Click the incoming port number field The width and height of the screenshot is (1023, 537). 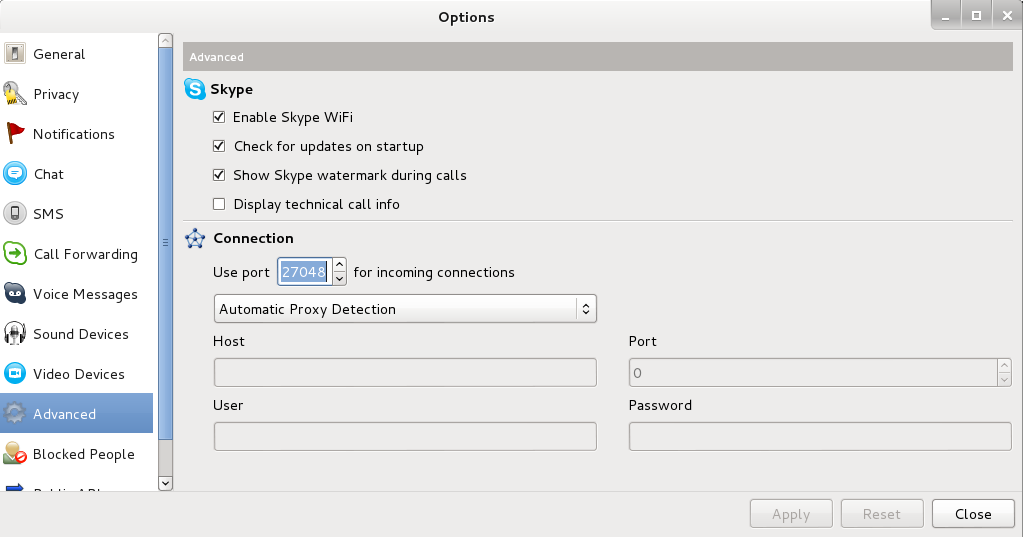coord(305,272)
